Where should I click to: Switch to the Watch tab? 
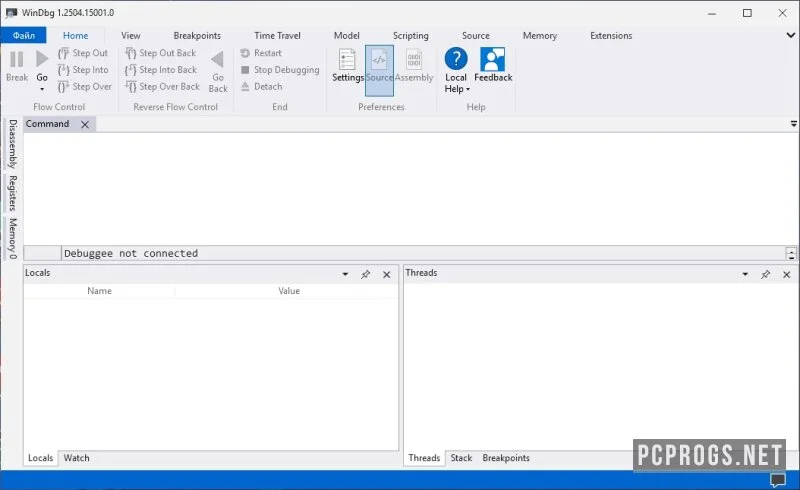tap(77, 458)
